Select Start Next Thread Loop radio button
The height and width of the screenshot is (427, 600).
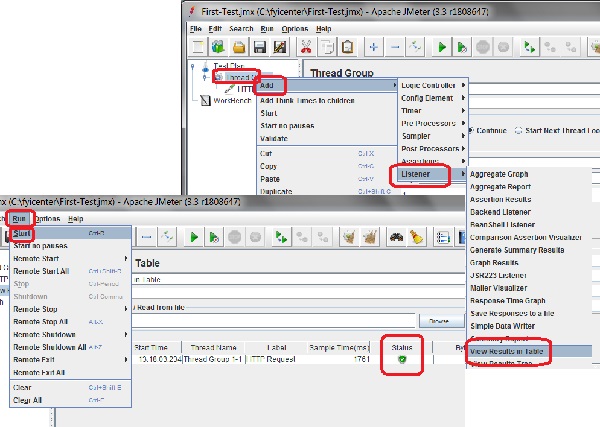click(518, 130)
